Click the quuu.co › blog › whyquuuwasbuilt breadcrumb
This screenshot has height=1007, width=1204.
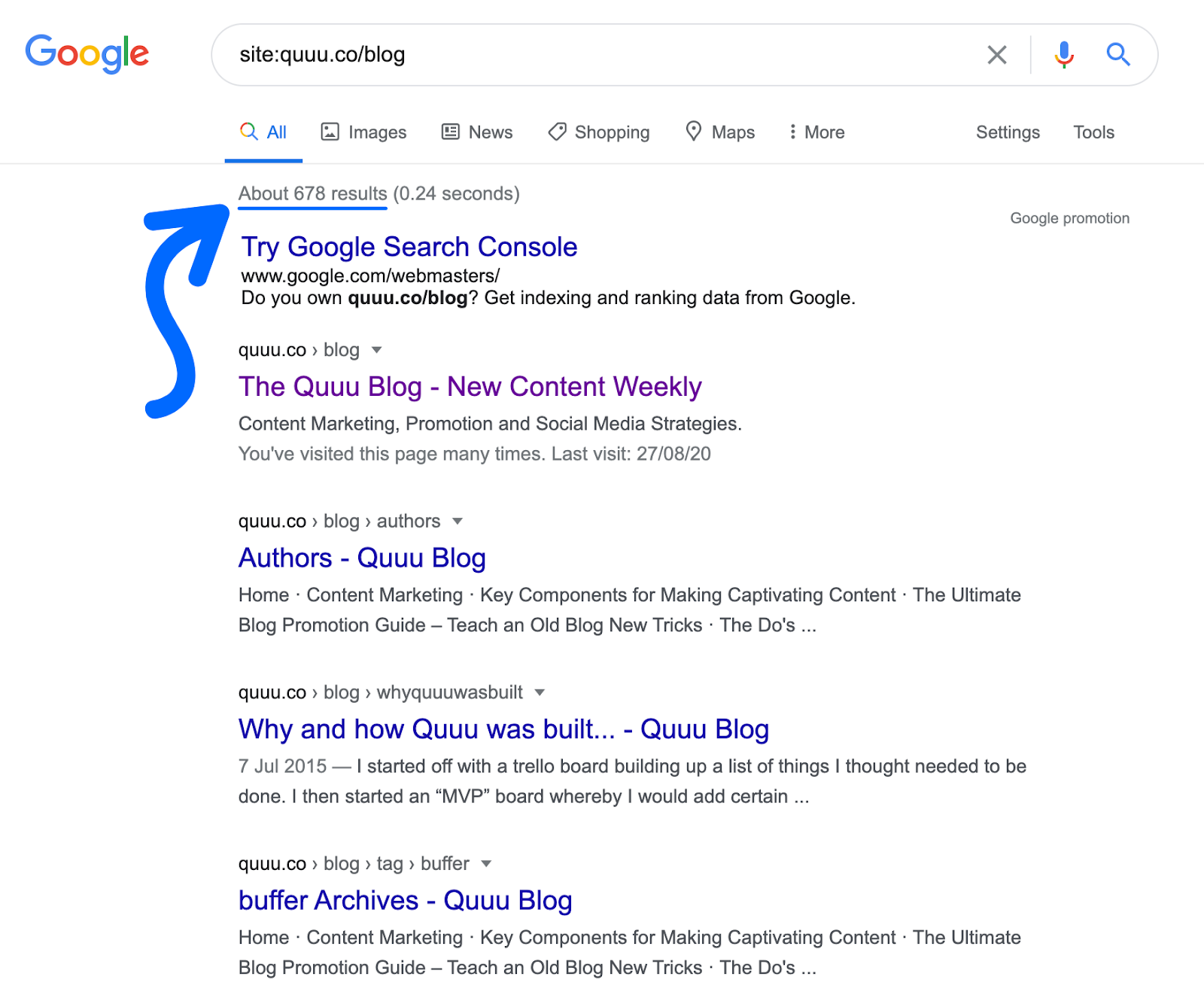[381, 692]
